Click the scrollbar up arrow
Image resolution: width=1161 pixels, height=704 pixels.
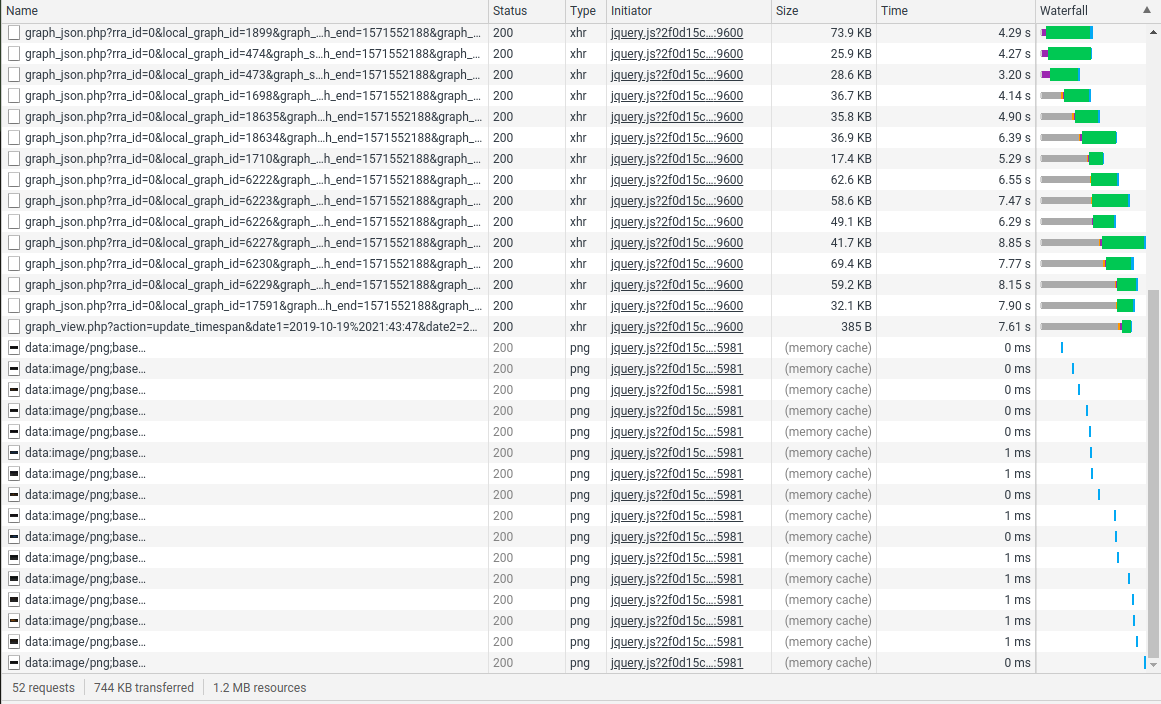1153,33
